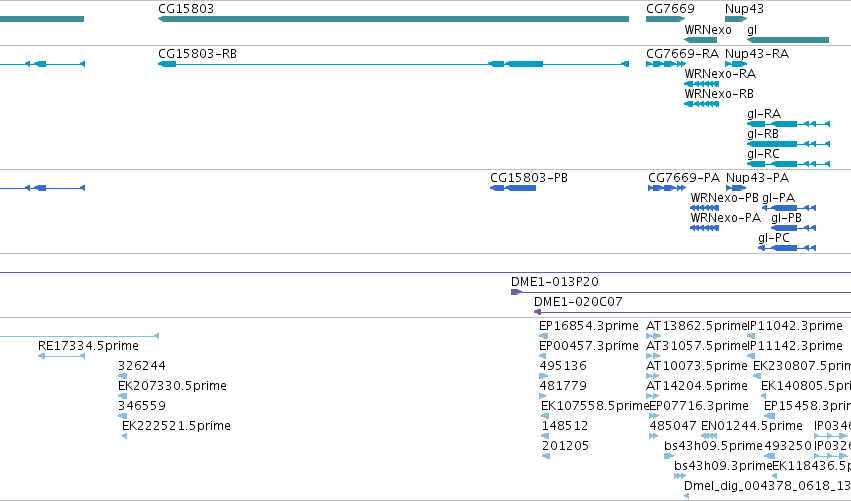This screenshot has width=851, height=501.
Task: Select the gl-PB protein label
Action: [786, 218]
